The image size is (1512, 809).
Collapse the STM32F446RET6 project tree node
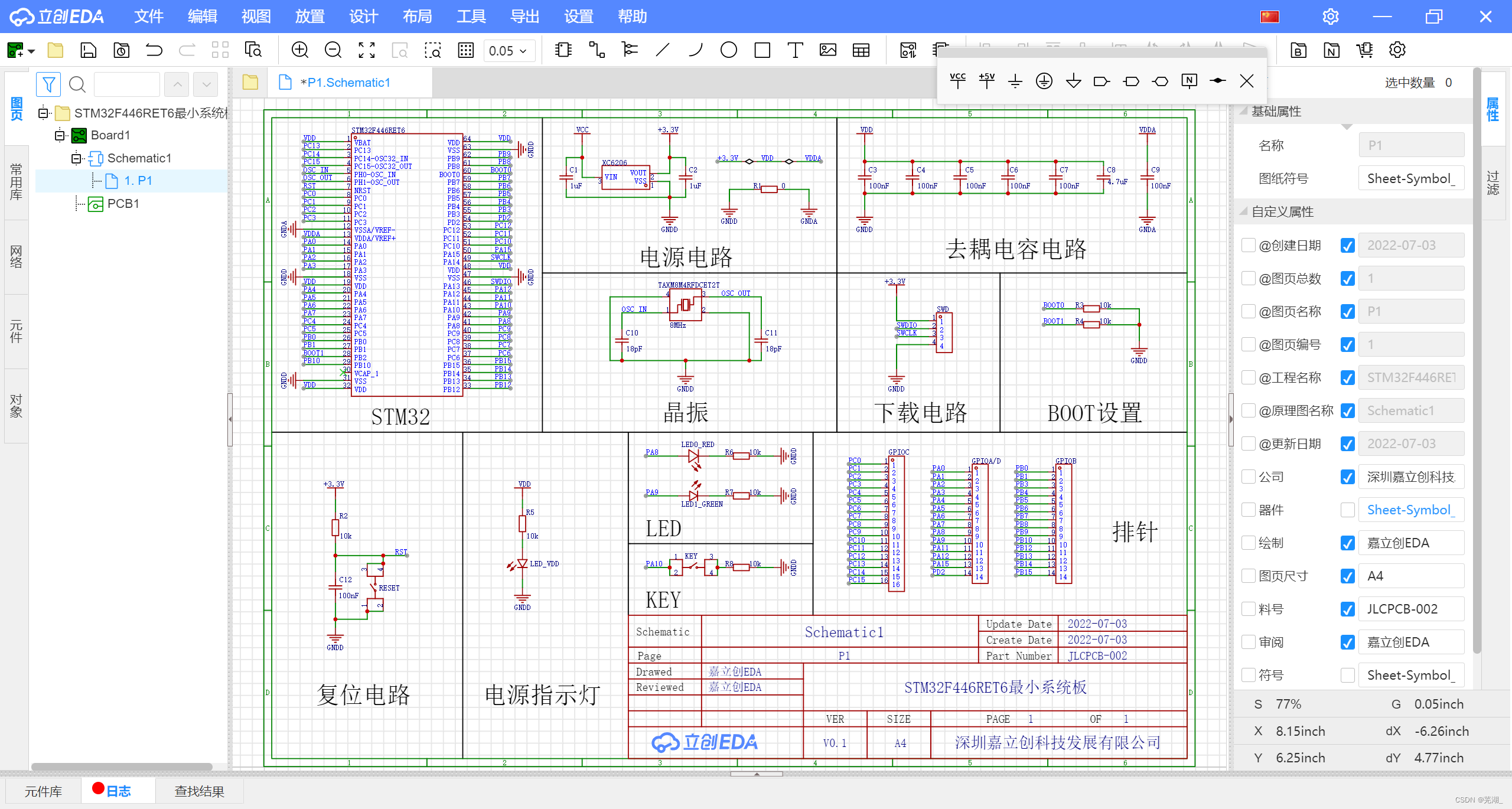point(43,112)
